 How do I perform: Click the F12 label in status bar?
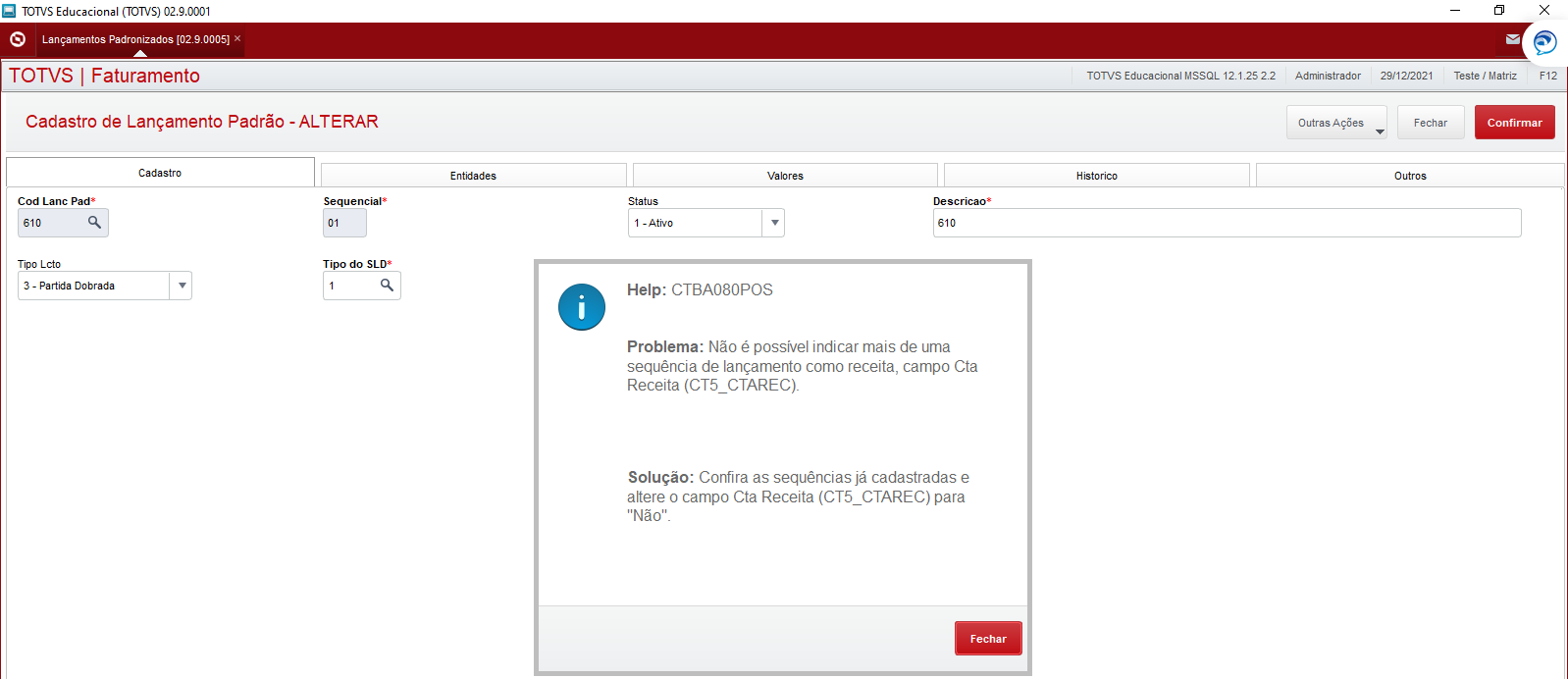[1548, 76]
